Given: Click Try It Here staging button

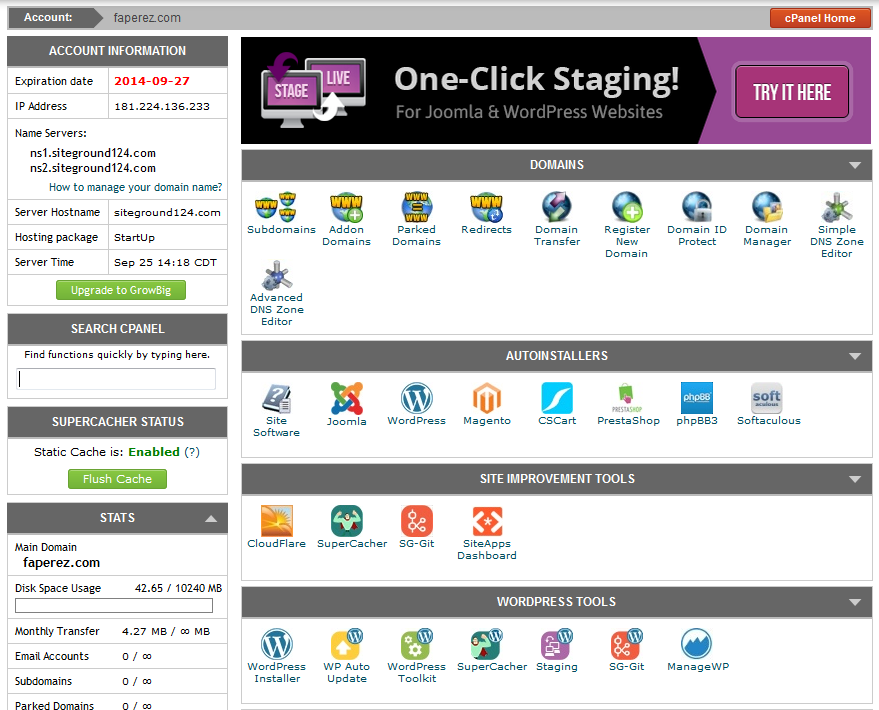Looking at the screenshot, I should pyautogui.click(x=792, y=92).
